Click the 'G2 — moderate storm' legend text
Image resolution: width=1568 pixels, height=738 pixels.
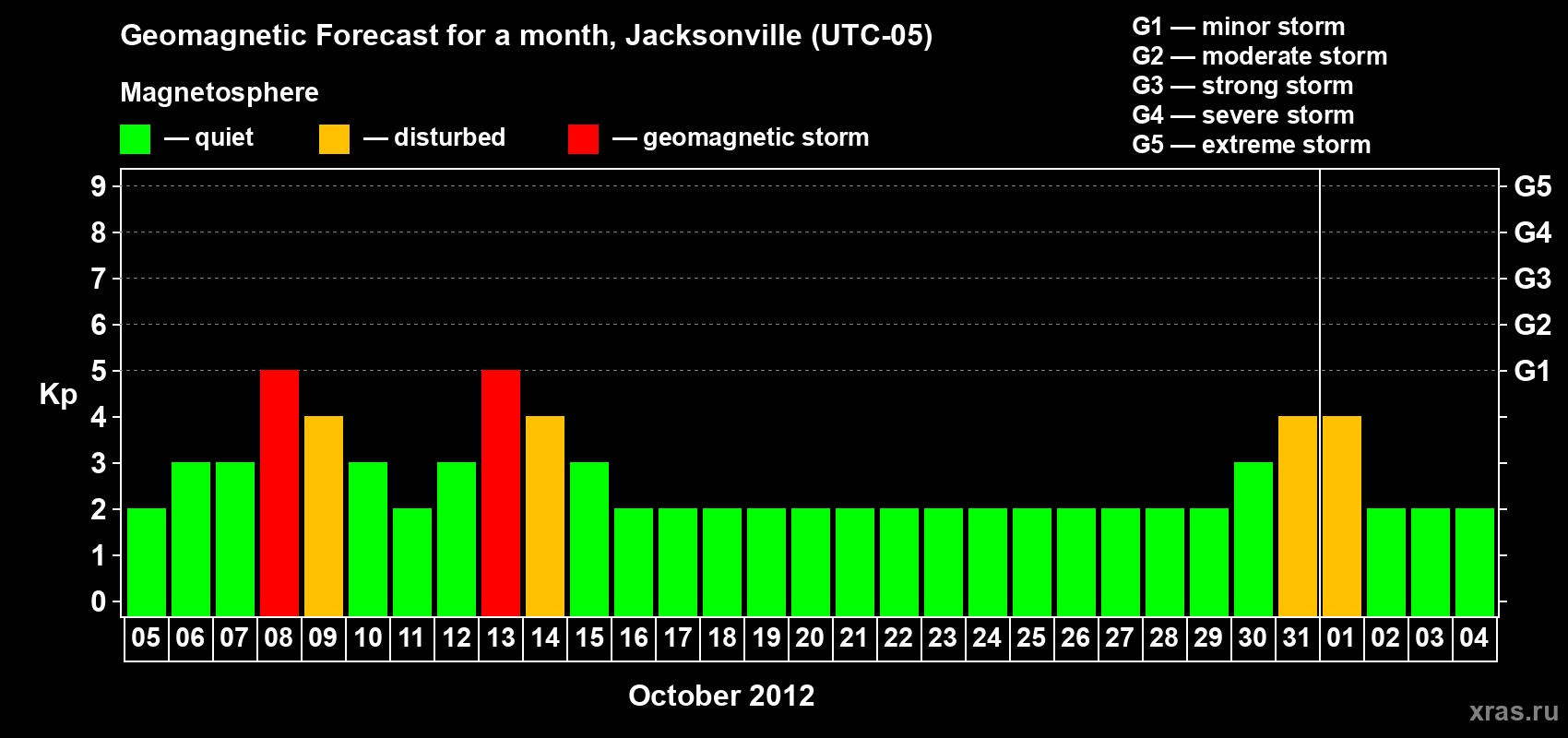click(1260, 56)
